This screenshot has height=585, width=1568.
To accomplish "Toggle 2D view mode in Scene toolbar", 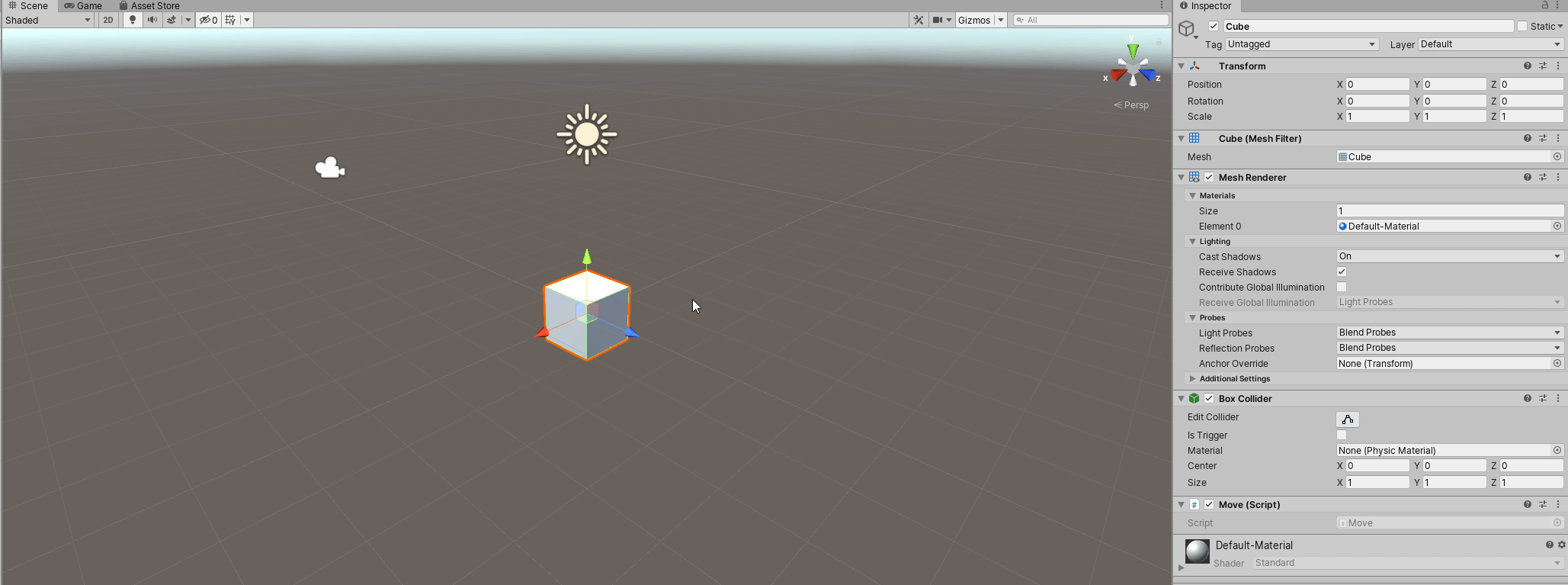I will (x=108, y=20).
